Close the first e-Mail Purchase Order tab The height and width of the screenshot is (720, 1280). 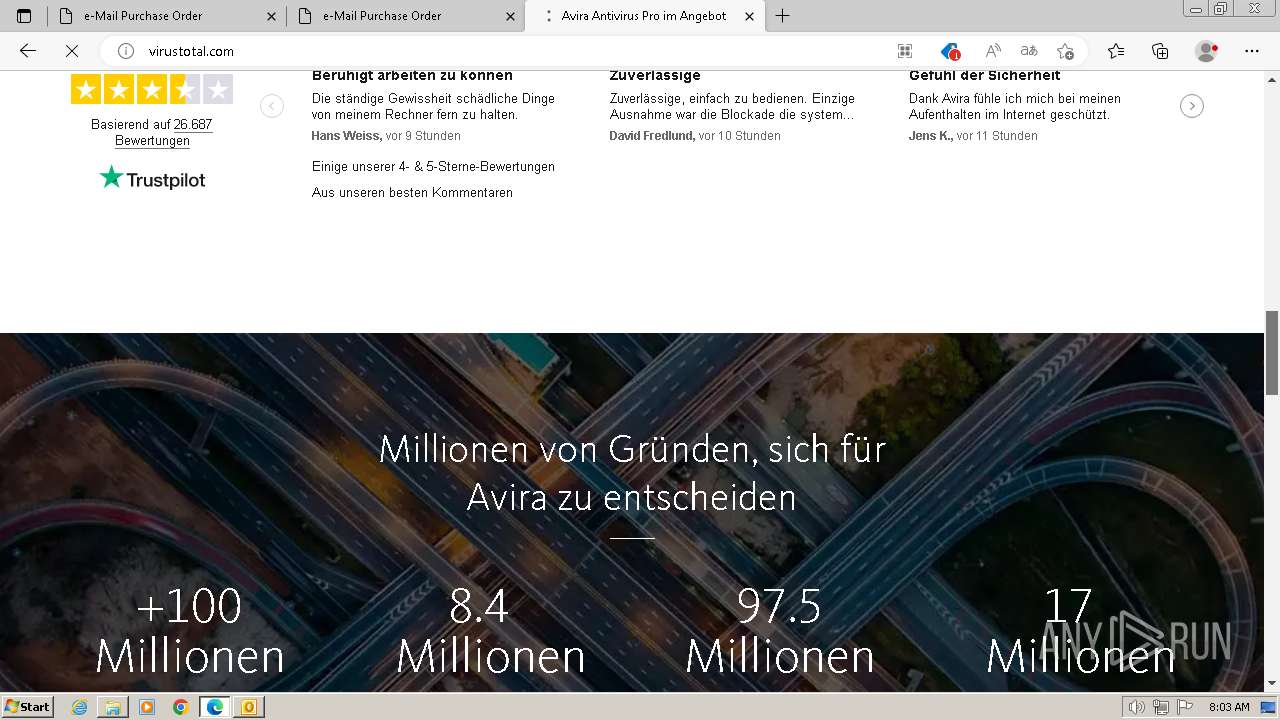[x=271, y=16]
